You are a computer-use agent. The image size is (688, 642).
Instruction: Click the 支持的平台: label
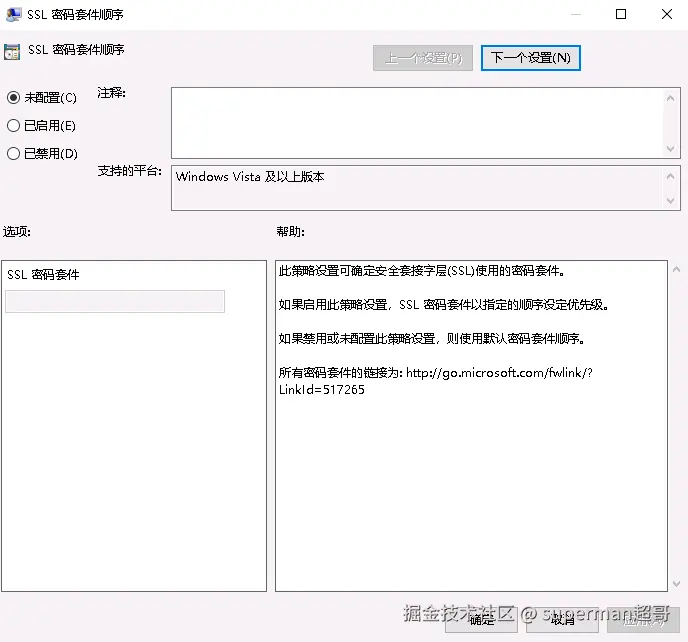point(129,171)
